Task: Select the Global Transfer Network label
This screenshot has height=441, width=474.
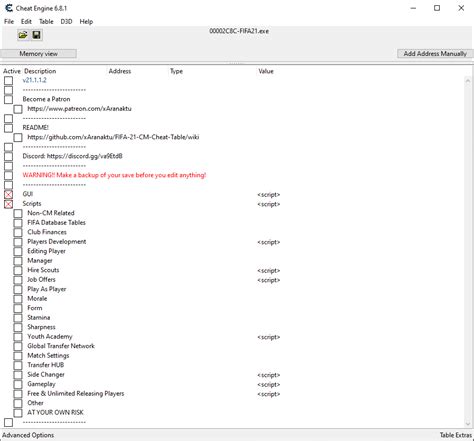Action: pos(61,346)
